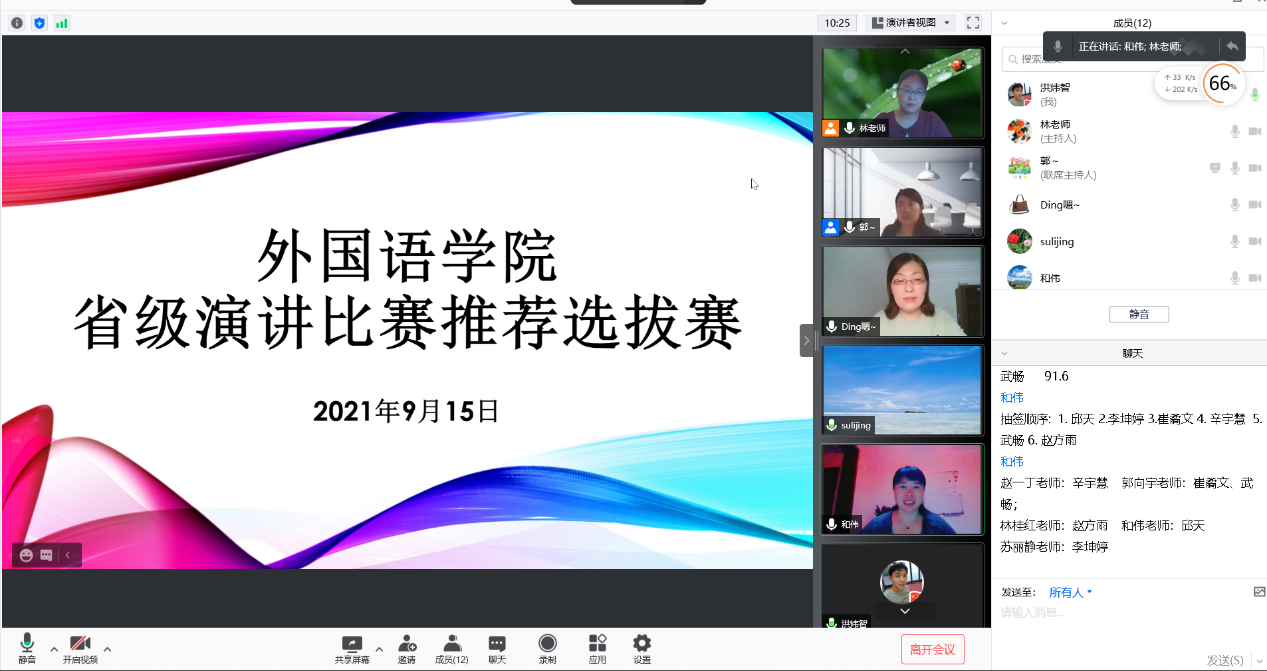Toggle Ding嗯~'s microphone in member list

pyautogui.click(x=1235, y=204)
